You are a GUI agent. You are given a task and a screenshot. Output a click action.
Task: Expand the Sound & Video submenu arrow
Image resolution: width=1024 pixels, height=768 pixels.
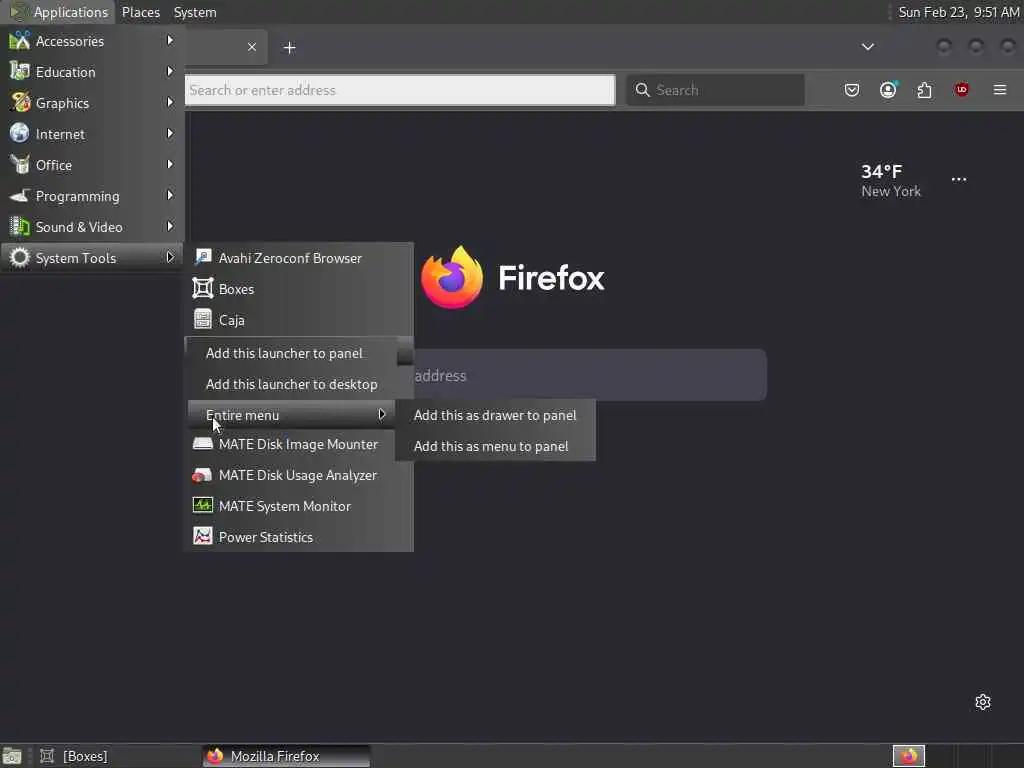170,227
